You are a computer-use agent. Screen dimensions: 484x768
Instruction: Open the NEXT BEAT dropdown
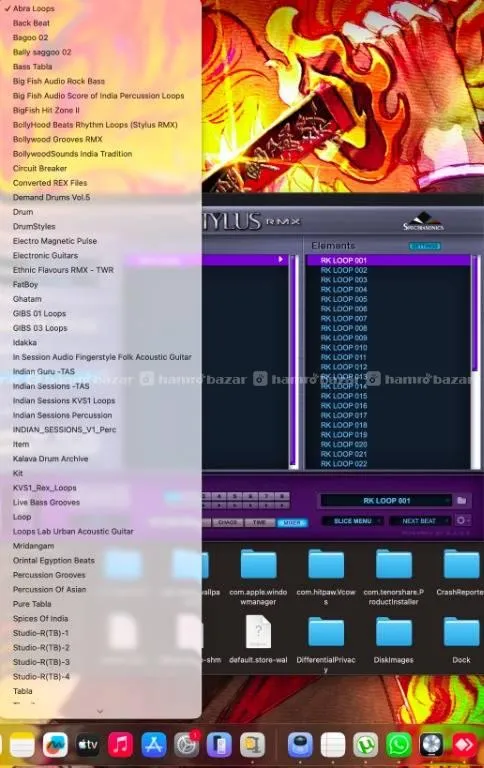pyautogui.click(x=419, y=521)
